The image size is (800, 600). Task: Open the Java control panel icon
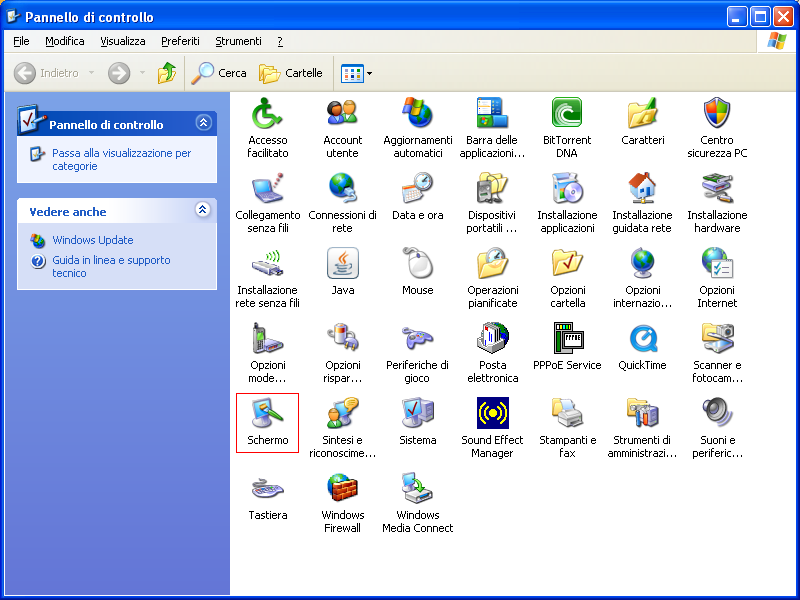coord(343,264)
